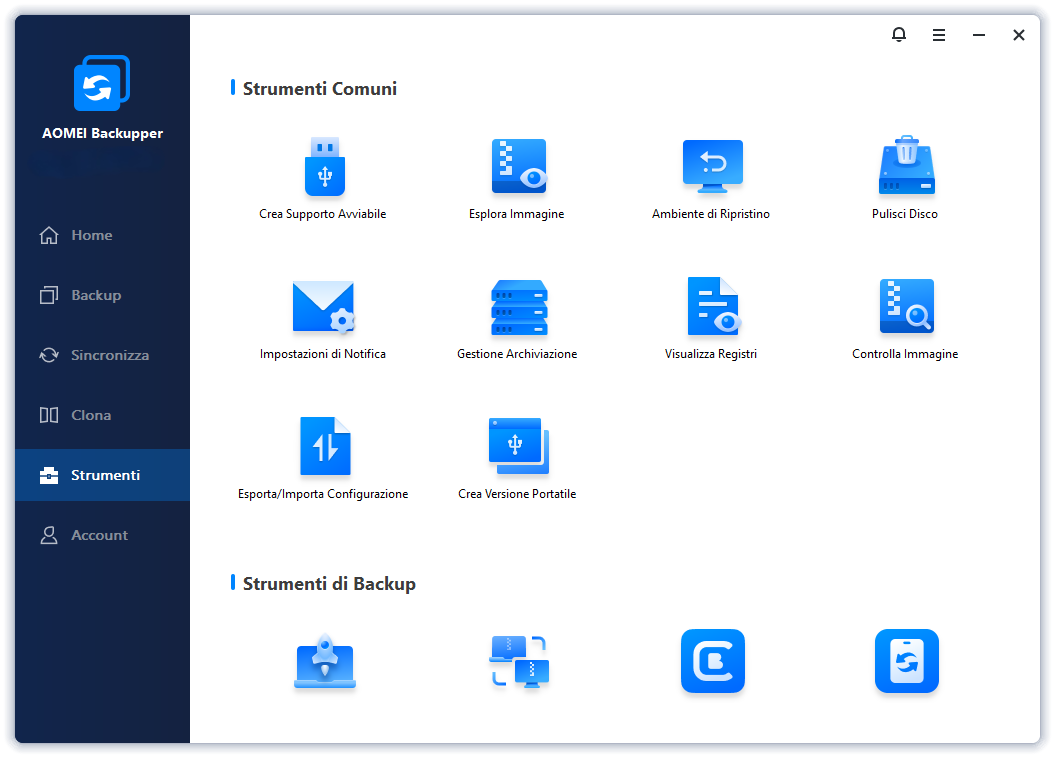Viewport: 1055px width, 758px height.
Task: Open the blue C-shaped app tool icon
Action: click(x=712, y=661)
